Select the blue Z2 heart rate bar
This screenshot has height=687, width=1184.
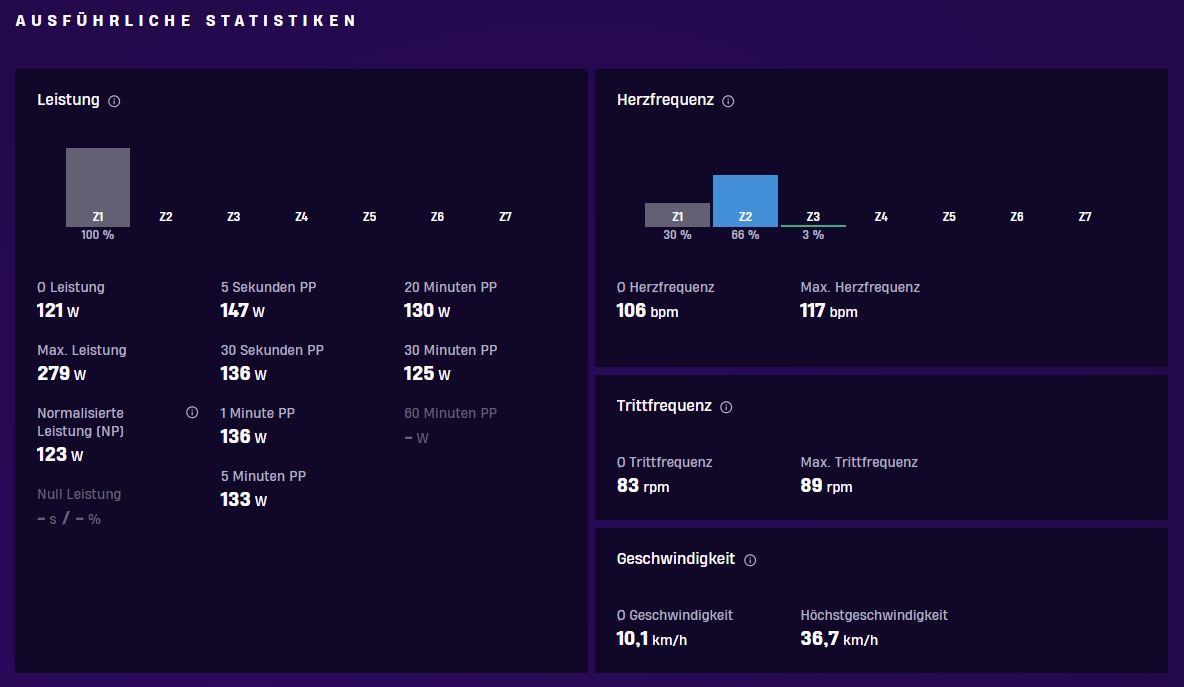pos(745,201)
